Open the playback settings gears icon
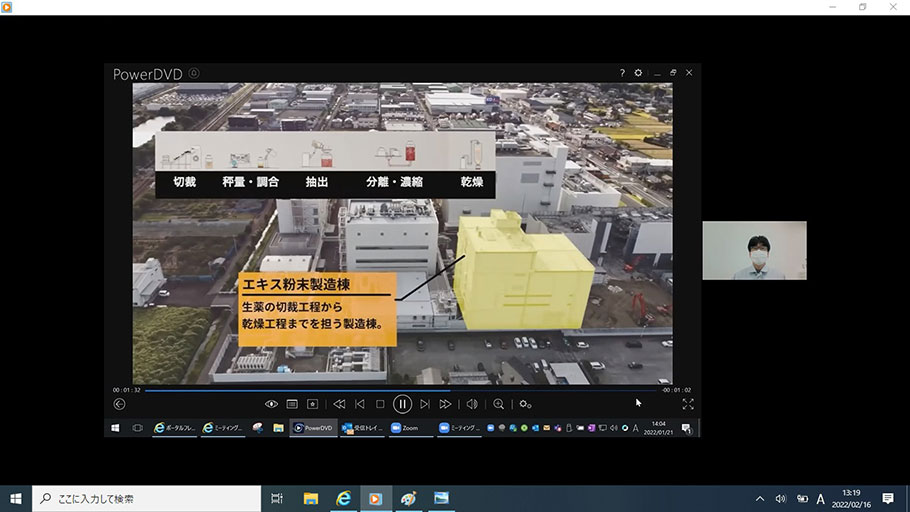 point(525,404)
